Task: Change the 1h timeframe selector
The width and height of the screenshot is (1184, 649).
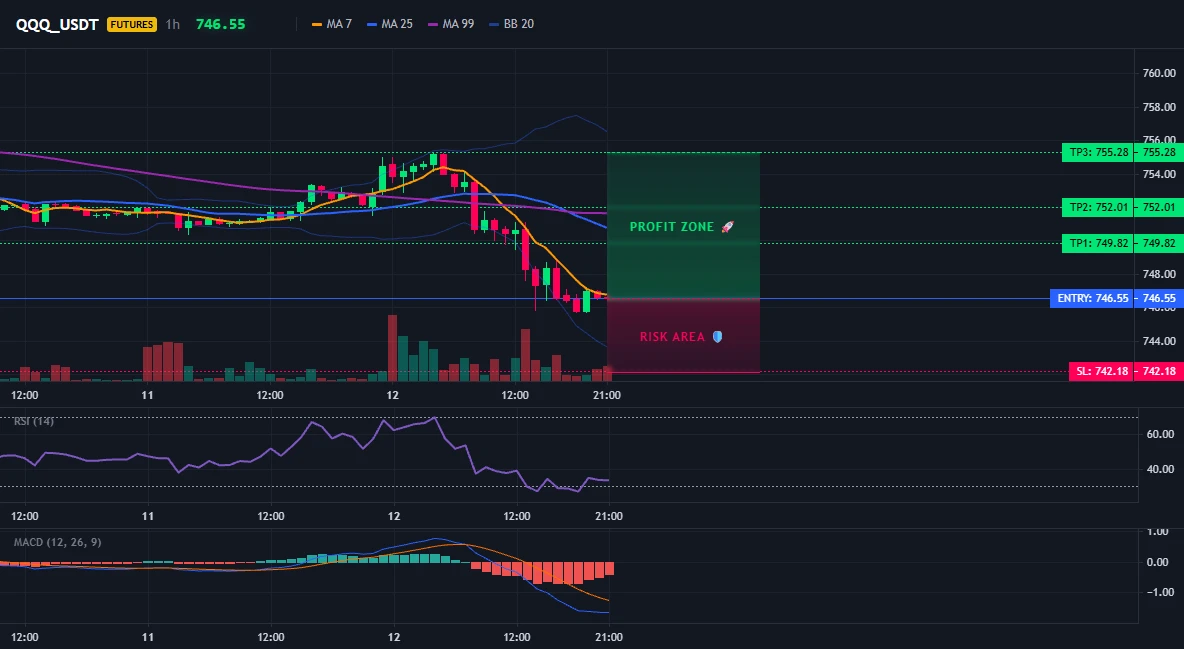Action: pyautogui.click(x=173, y=24)
